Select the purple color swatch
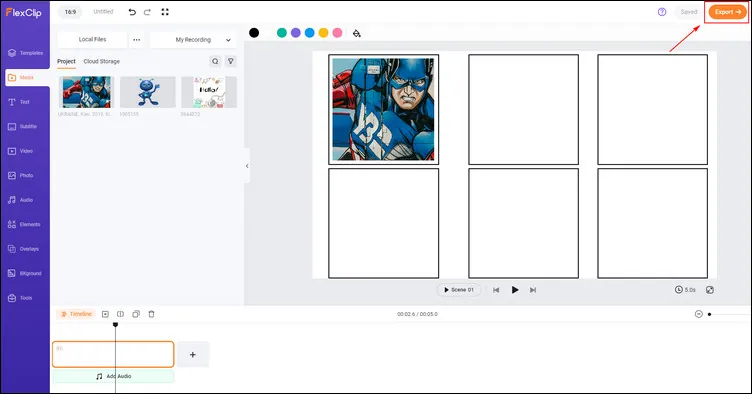This screenshot has width=752, height=394. 296,33
